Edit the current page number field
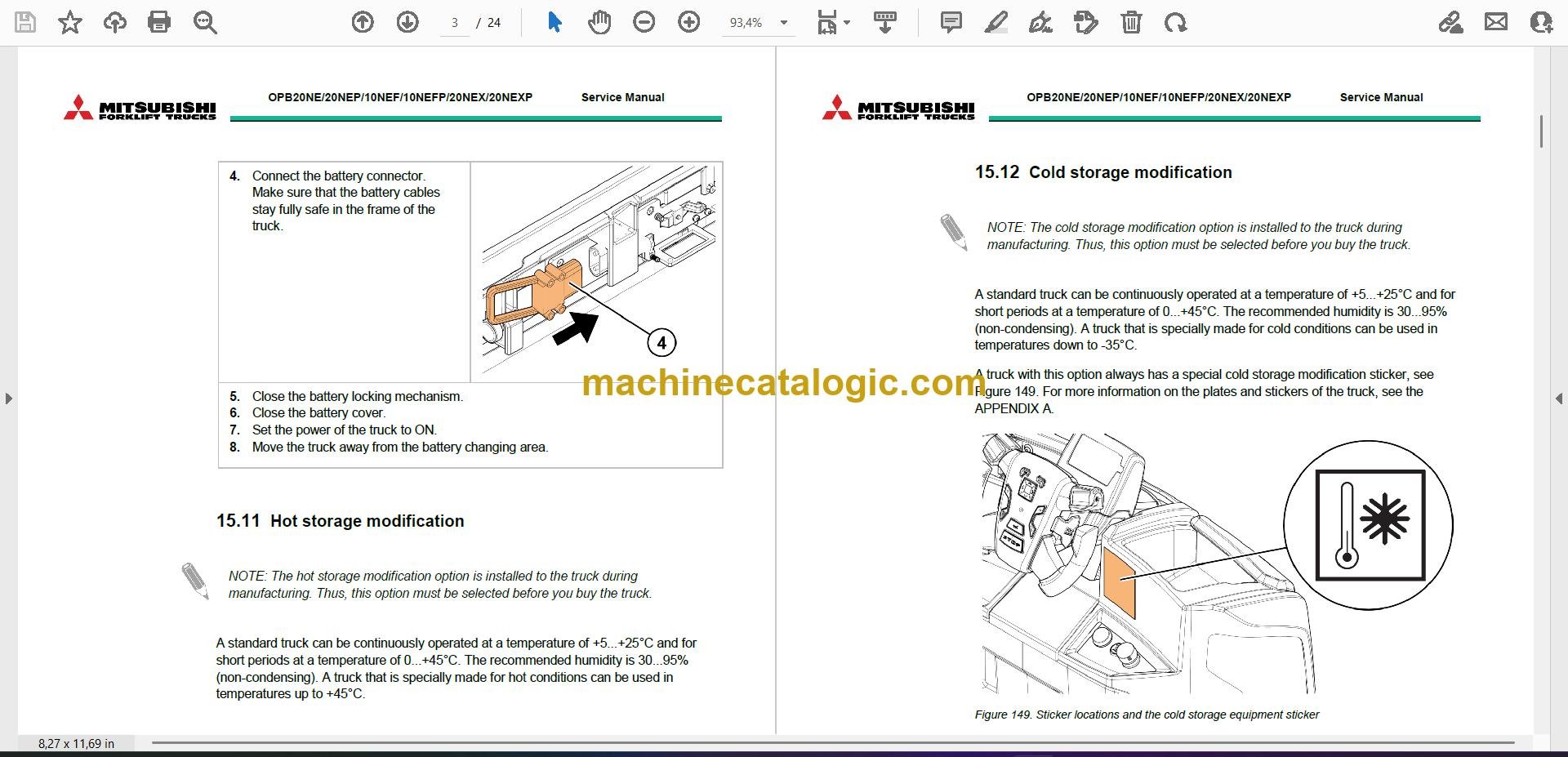Screen dimensions: 1568x757 455,23
